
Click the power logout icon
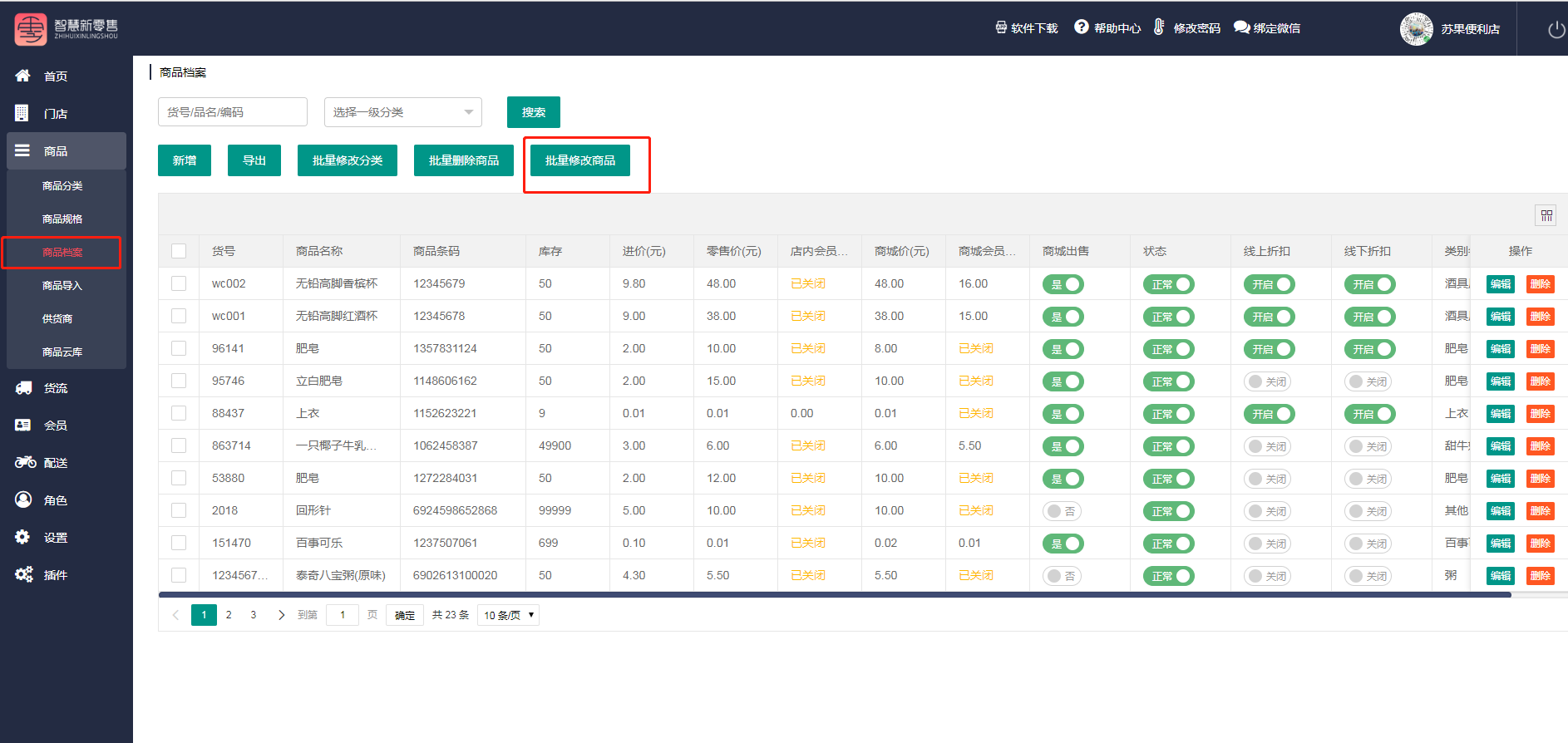[x=1556, y=29]
